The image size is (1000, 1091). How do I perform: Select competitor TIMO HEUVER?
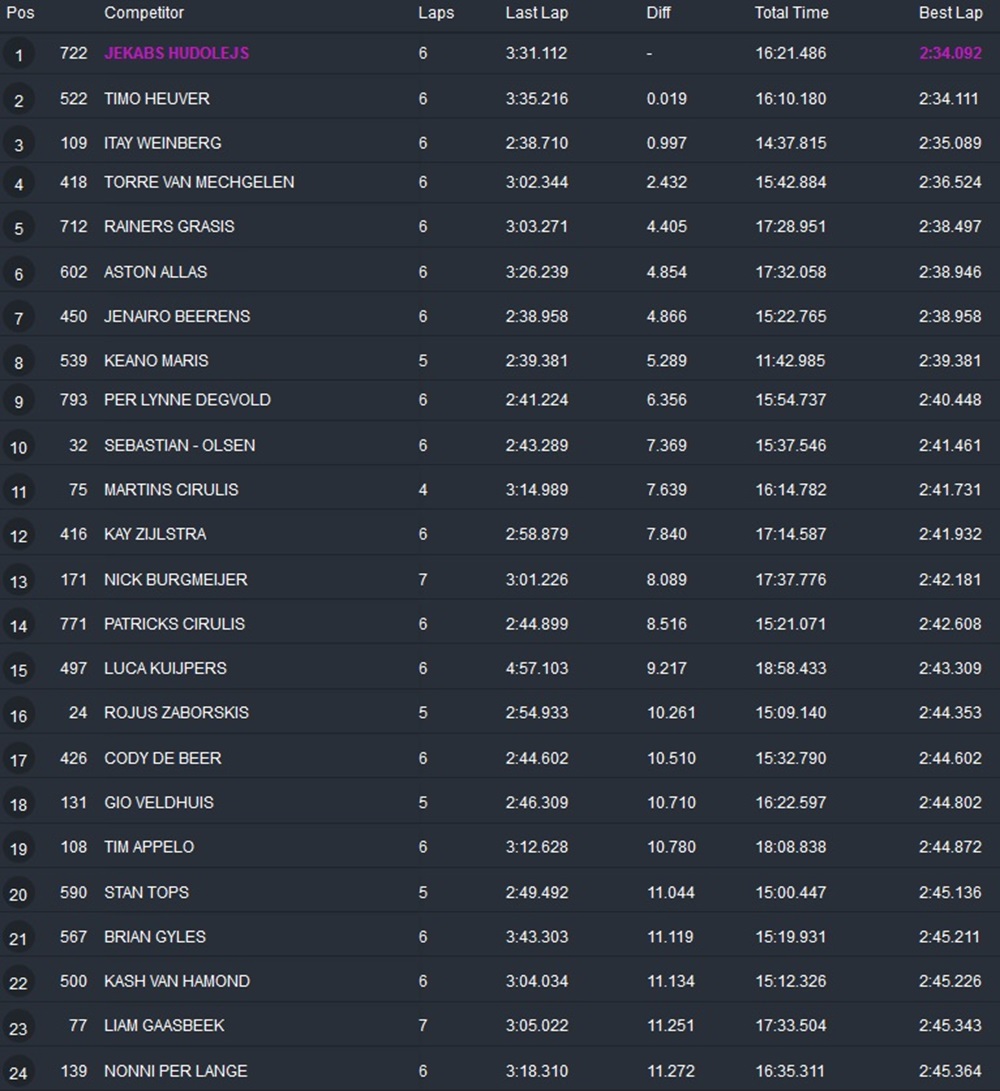pyautogui.click(x=157, y=98)
